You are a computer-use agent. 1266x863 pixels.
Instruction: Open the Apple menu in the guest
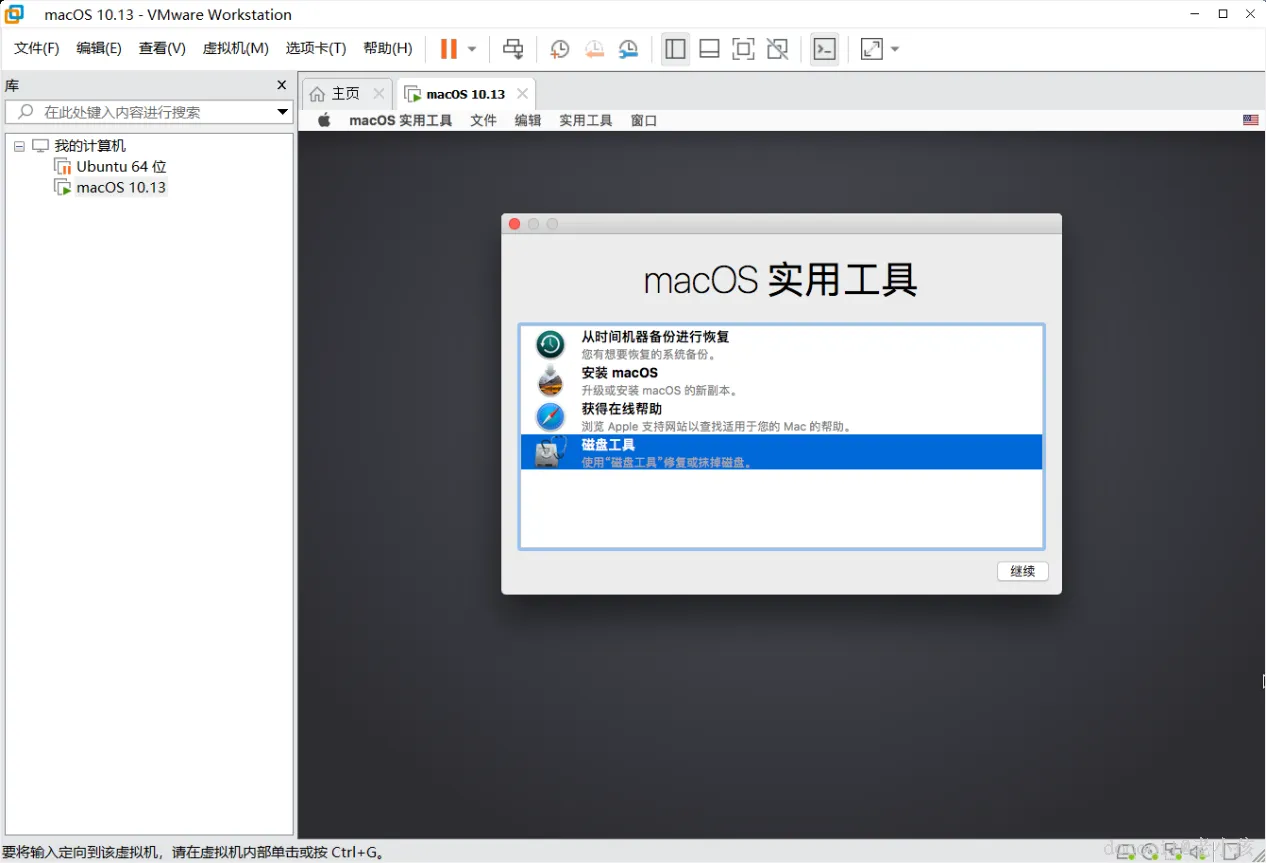click(324, 120)
